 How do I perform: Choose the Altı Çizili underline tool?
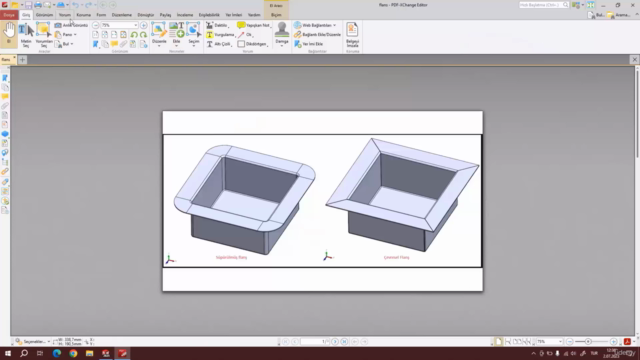(219, 44)
